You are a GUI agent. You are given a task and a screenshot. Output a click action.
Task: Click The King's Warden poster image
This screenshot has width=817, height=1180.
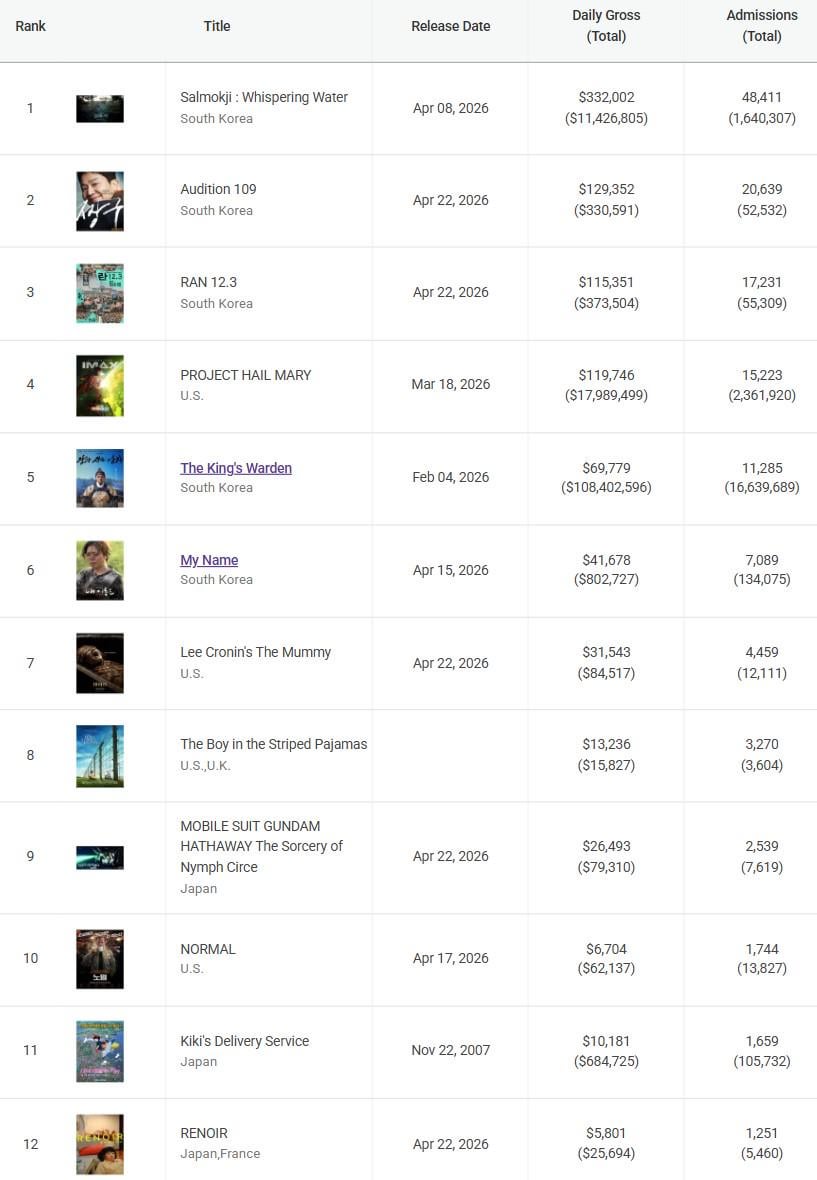(x=100, y=478)
